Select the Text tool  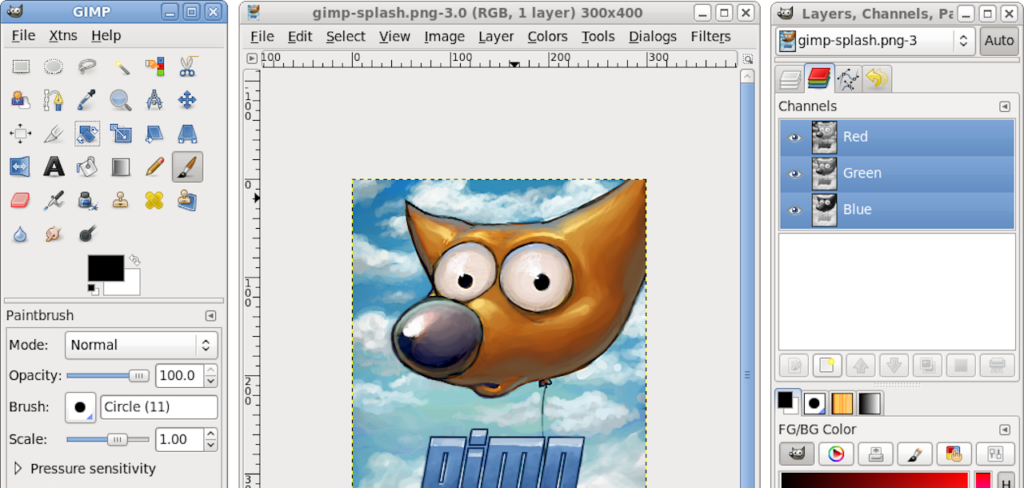point(54,167)
